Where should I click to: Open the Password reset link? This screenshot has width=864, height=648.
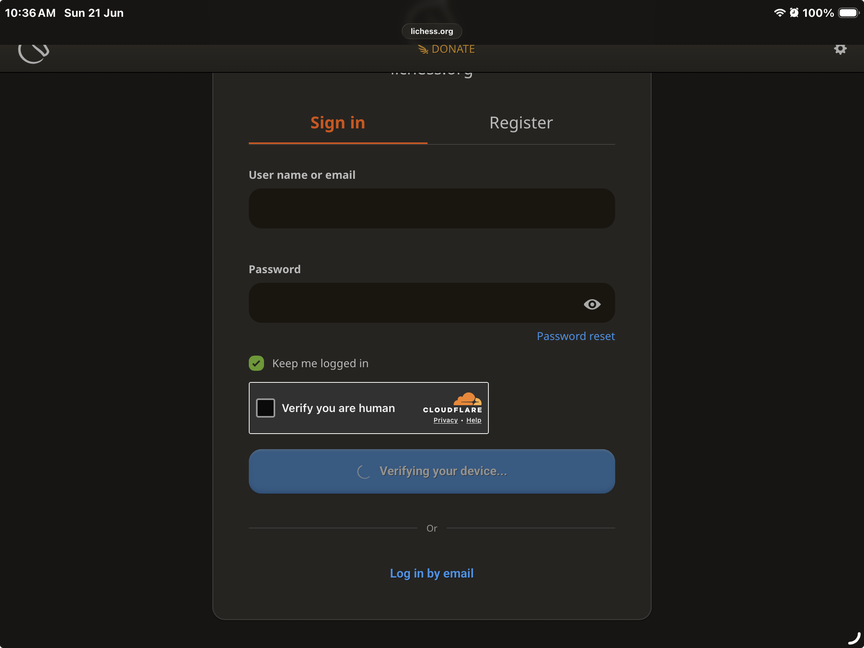click(x=576, y=336)
